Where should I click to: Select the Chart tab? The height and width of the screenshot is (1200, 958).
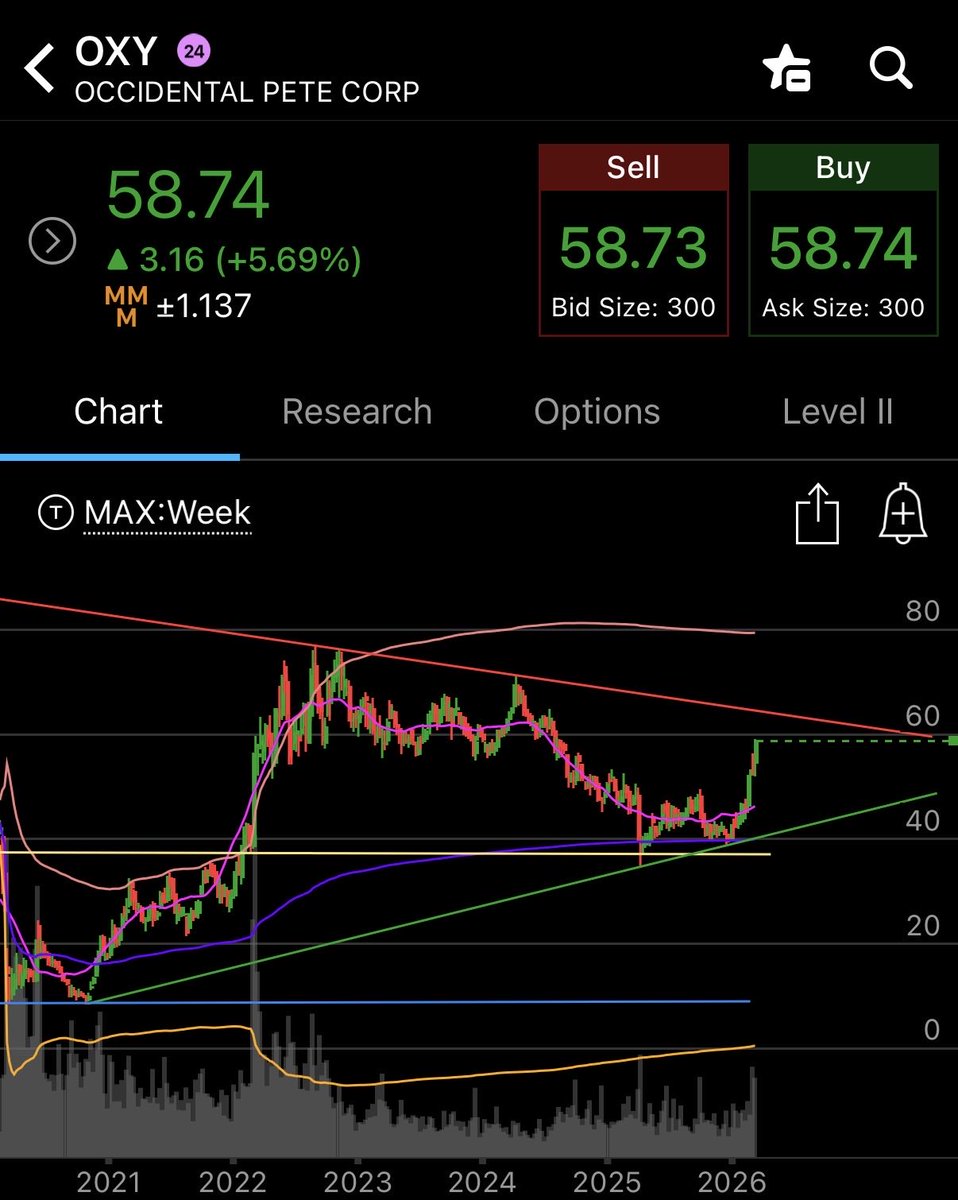point(118,411)
